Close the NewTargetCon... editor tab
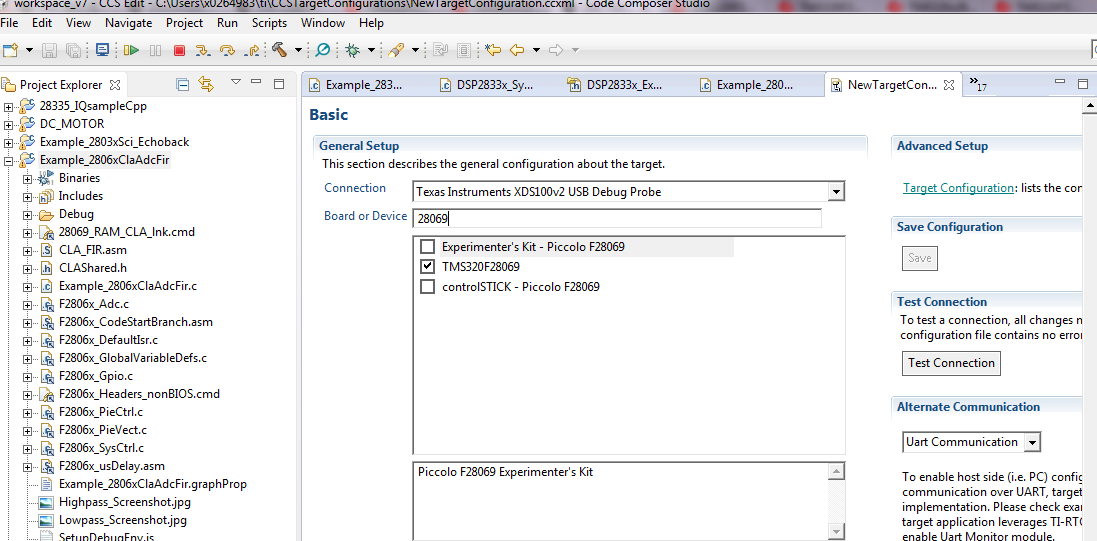The height and width of the screenshot is (541, 1097). [949, 85]
